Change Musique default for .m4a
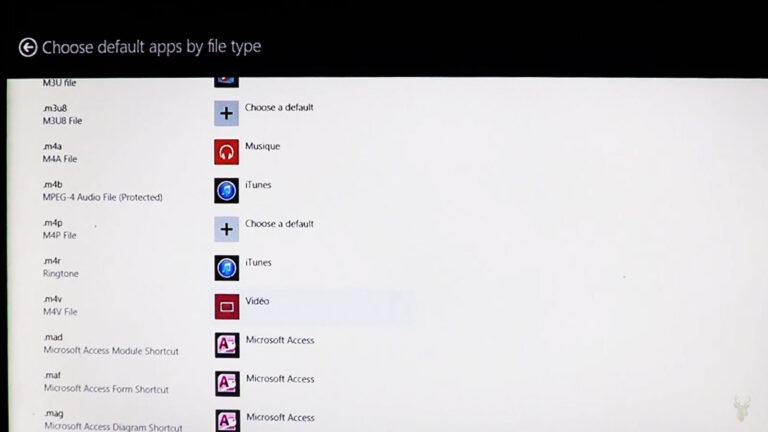This screenshot has height=432, width=768. (263, 146)
